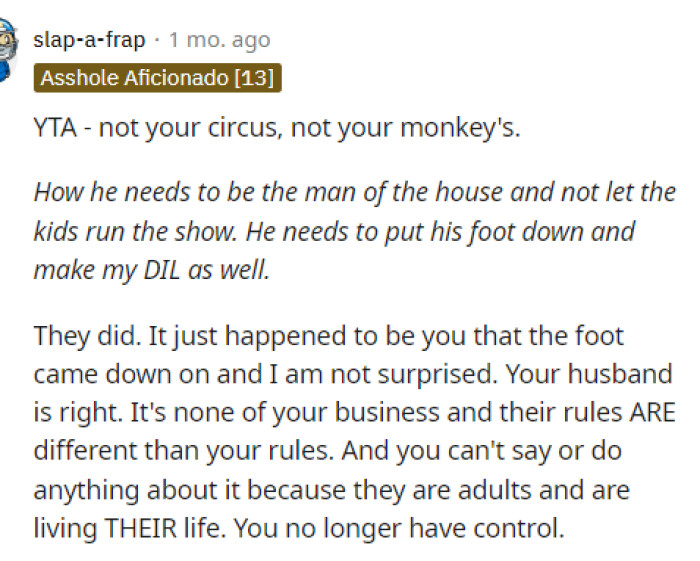Click italic text 'make my DIL as well'
This screenshot has height=561, width=700.
pos(152,271)
